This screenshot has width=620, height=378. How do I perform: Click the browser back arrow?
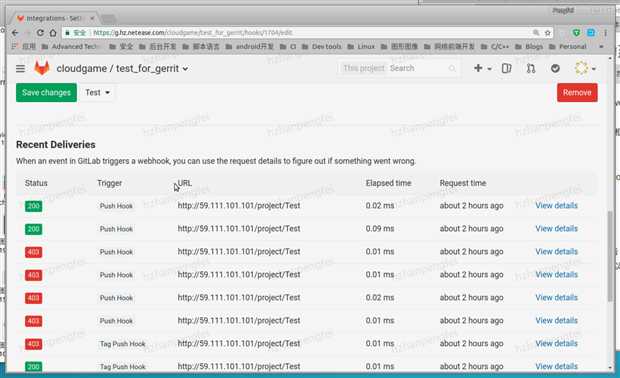coord(15,33)
